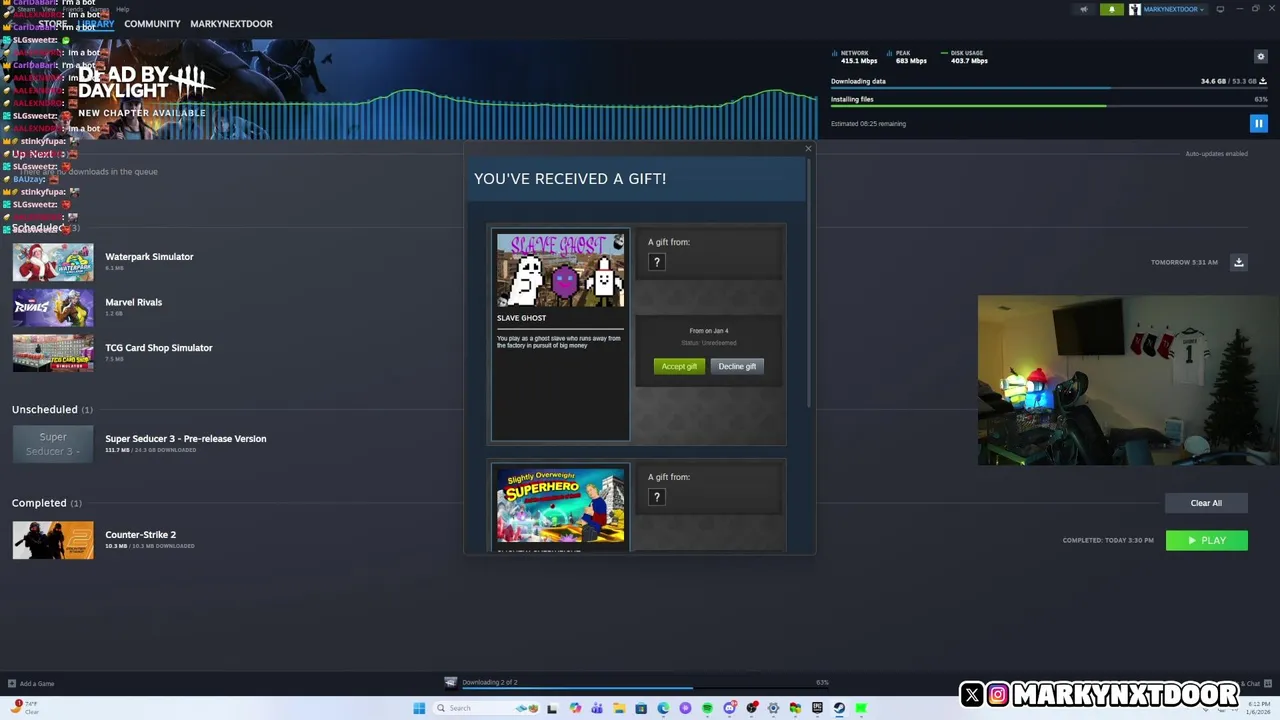Clear all completed downloads
This screenshot has width=1280, height=720.
[1206, 503]
